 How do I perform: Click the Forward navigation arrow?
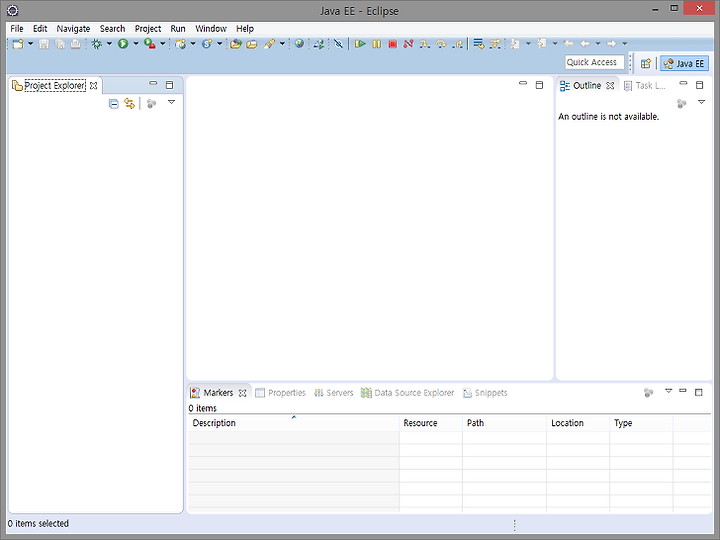611,44
